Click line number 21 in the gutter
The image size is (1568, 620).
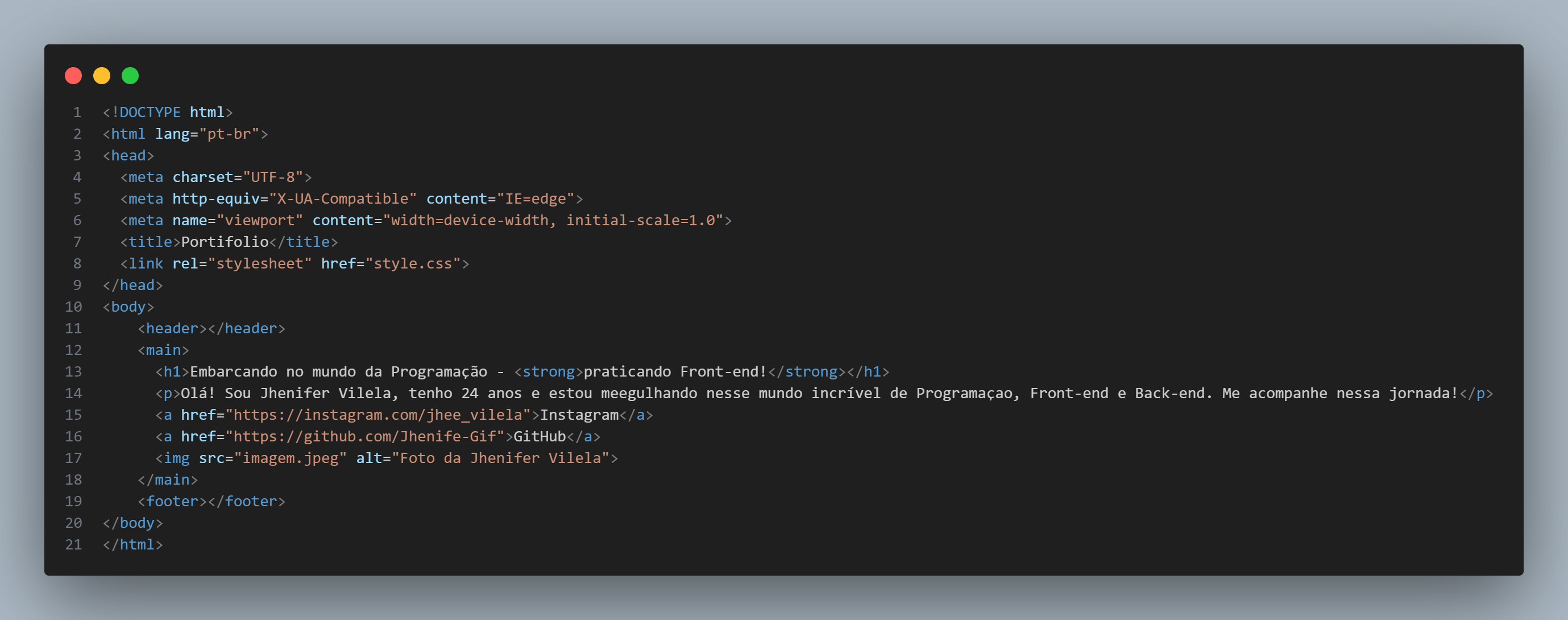pos(73,544)
